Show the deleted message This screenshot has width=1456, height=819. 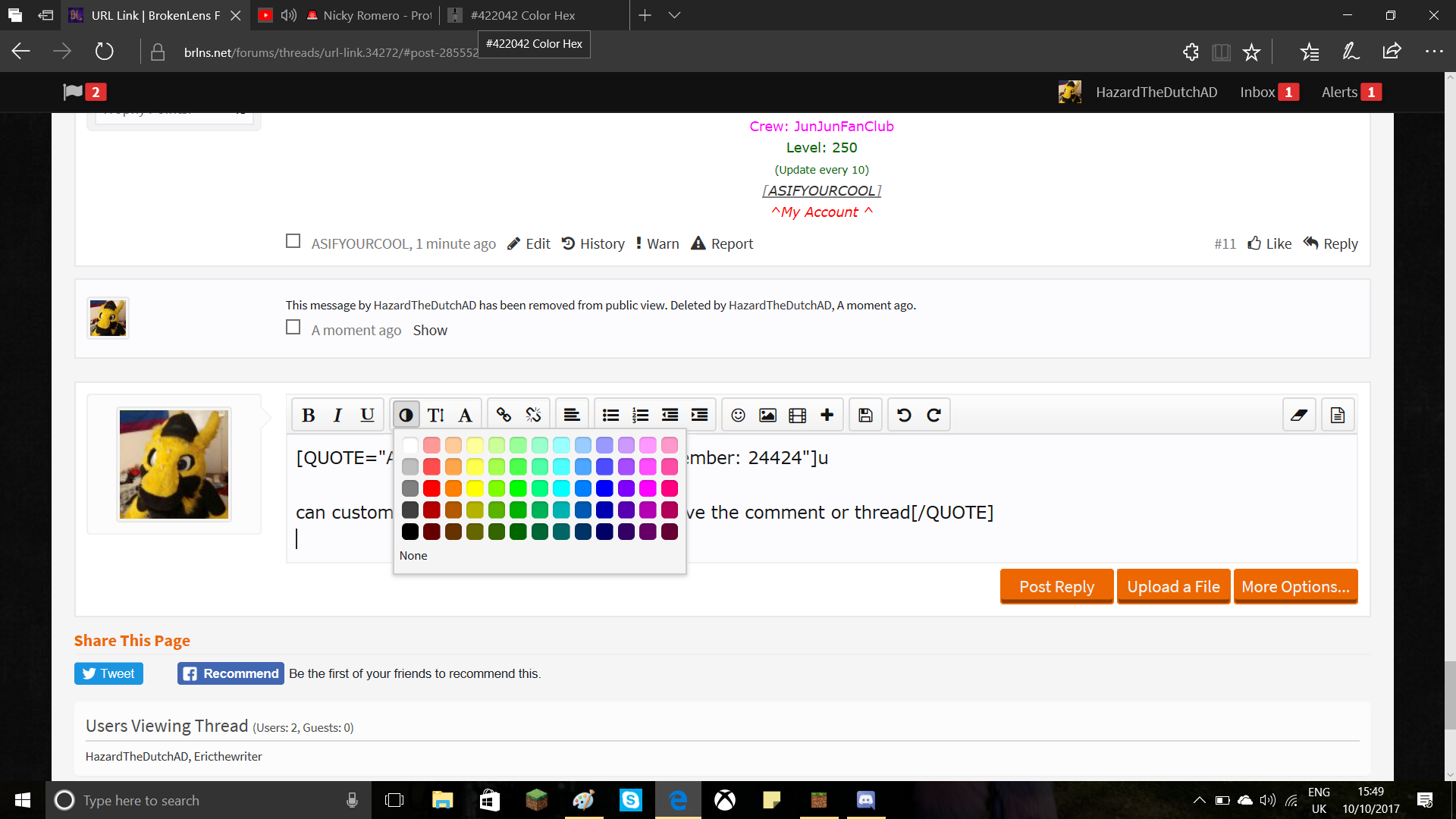point(430,330)
